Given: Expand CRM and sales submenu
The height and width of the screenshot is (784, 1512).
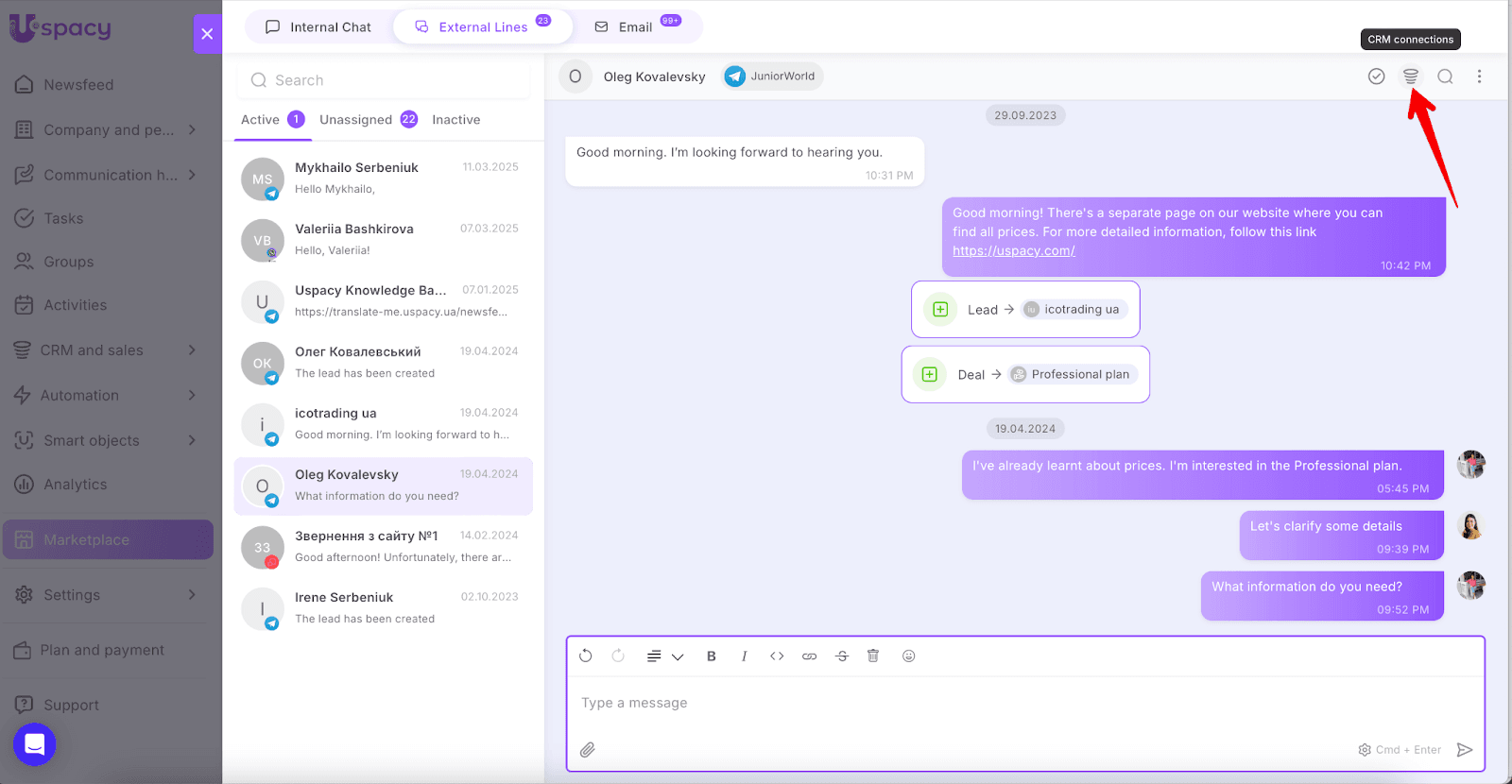Looking at the screenshot, I should click(x=193, y=349).
